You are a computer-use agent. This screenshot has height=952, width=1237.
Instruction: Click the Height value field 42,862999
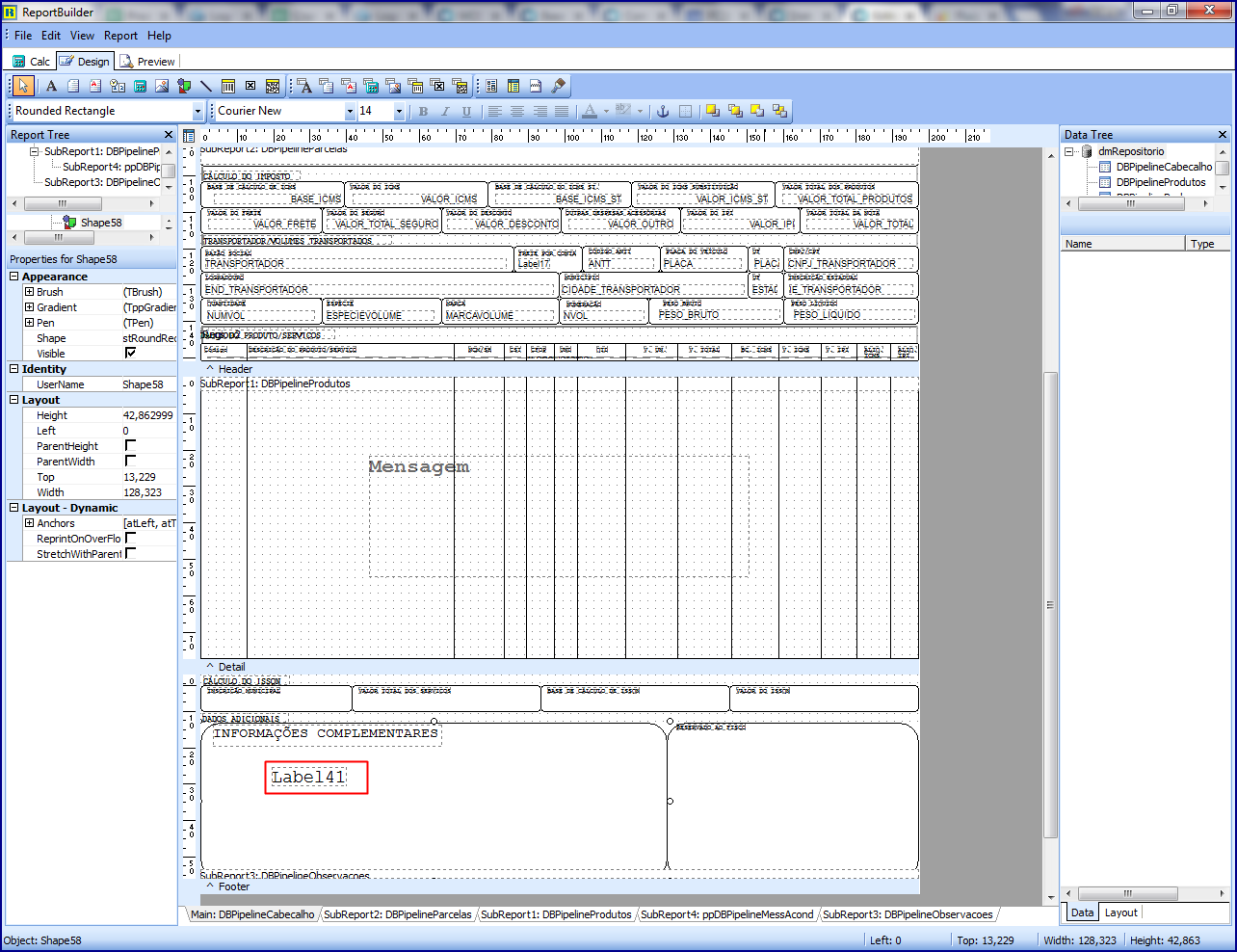point(148,415)
